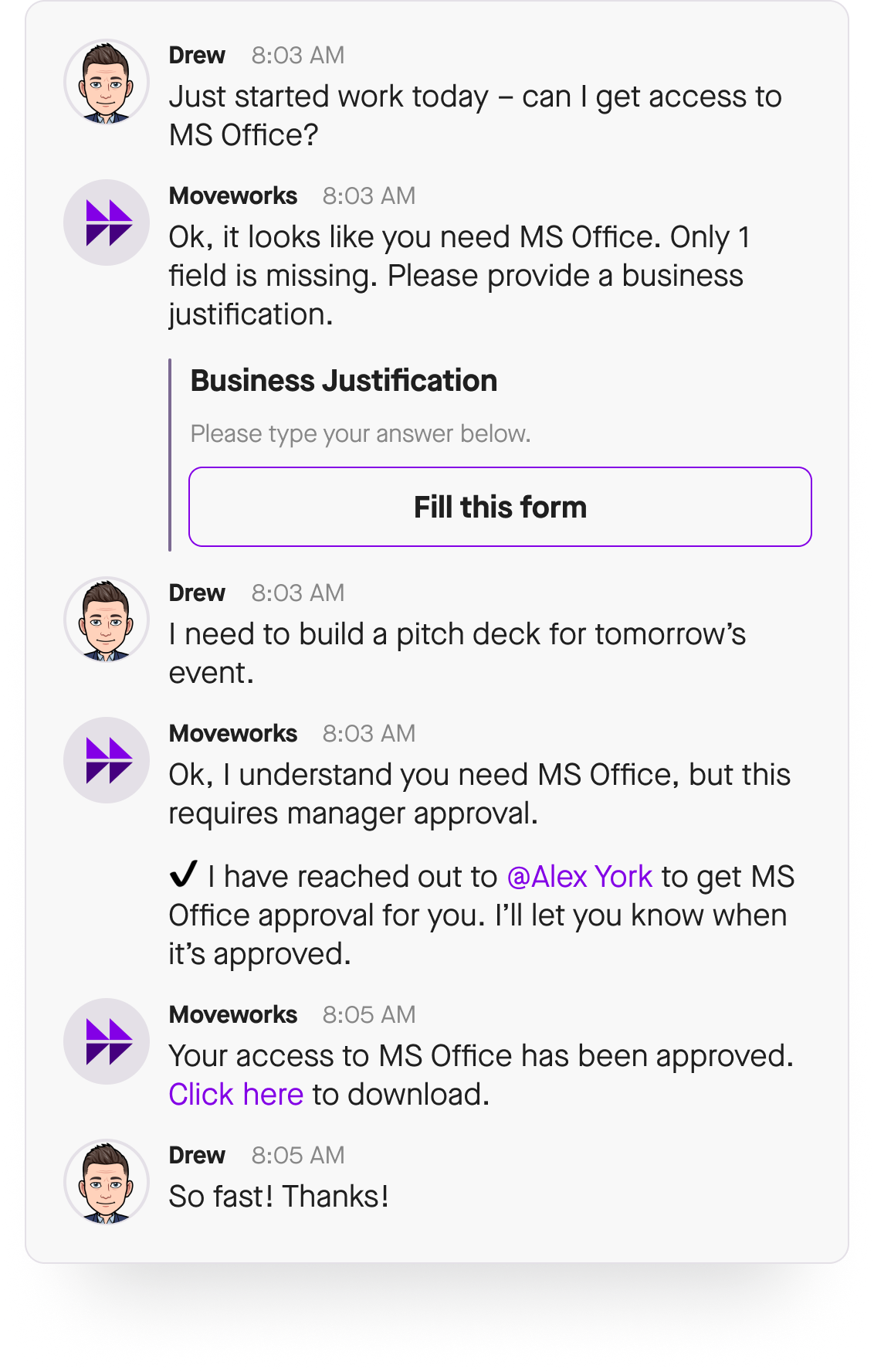Click the name 'Drew' on his first message
The image size is (874, 1372).
coord(196,54)
